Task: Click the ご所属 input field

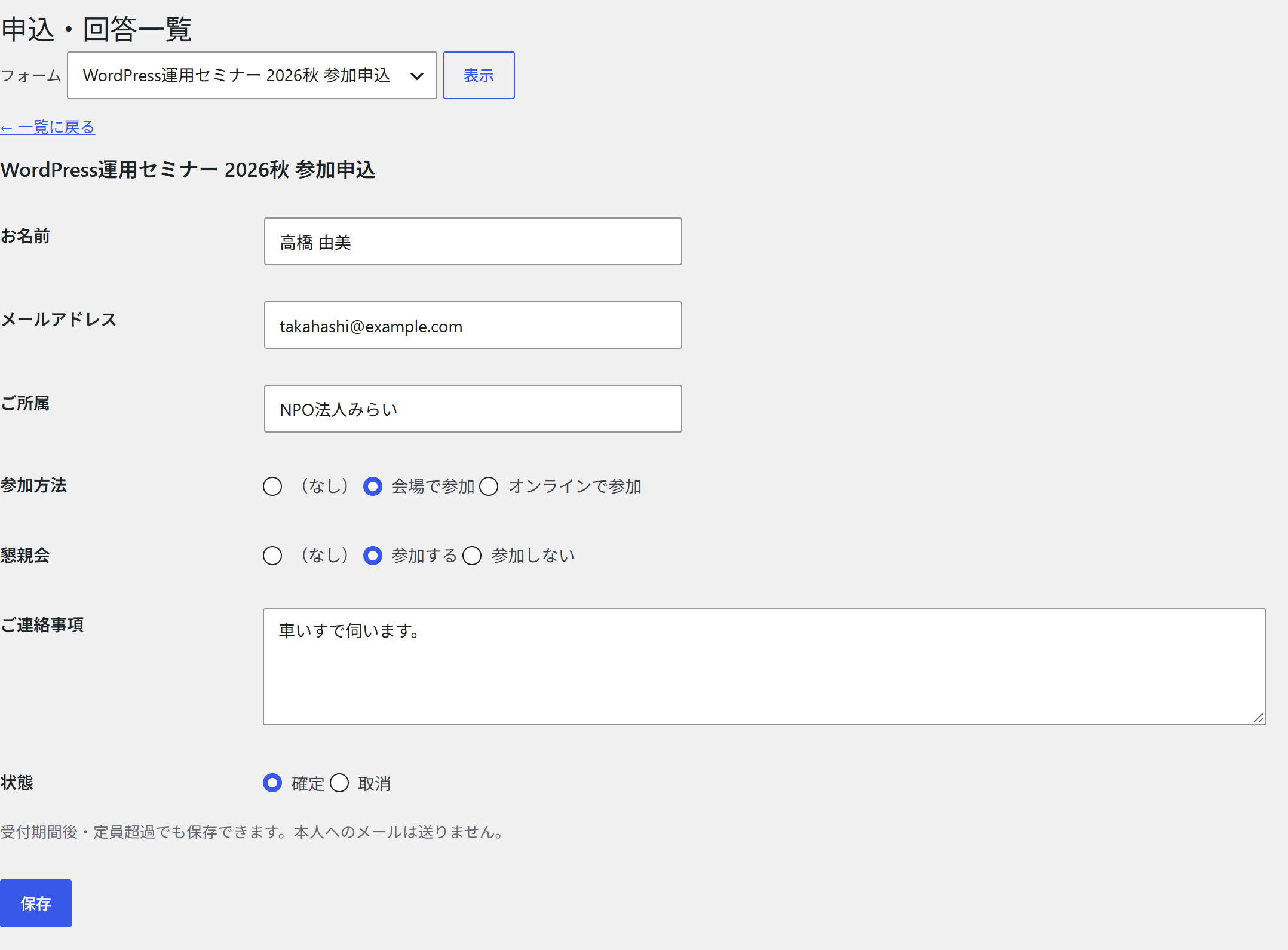Action: (x=473, y=409)
